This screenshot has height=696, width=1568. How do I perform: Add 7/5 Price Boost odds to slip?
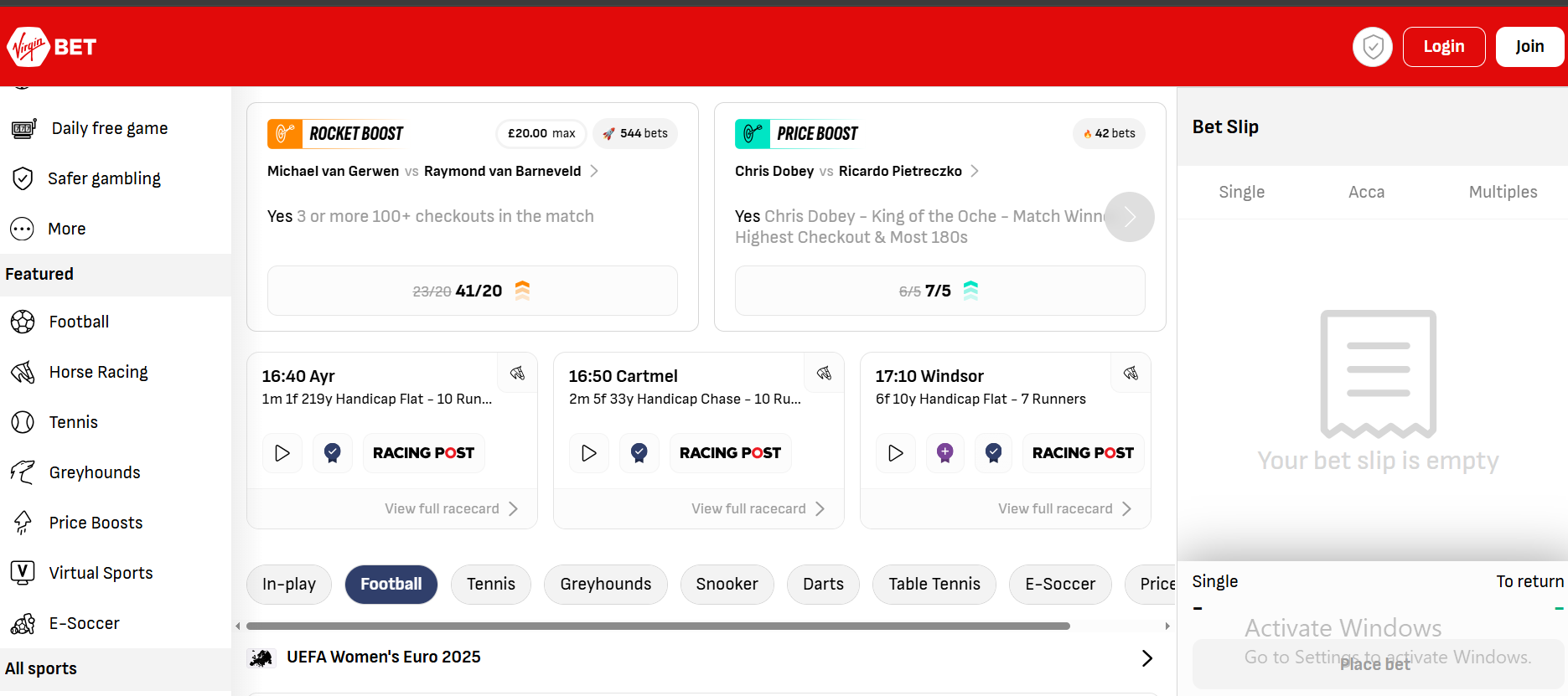click(x=940, y=291)
